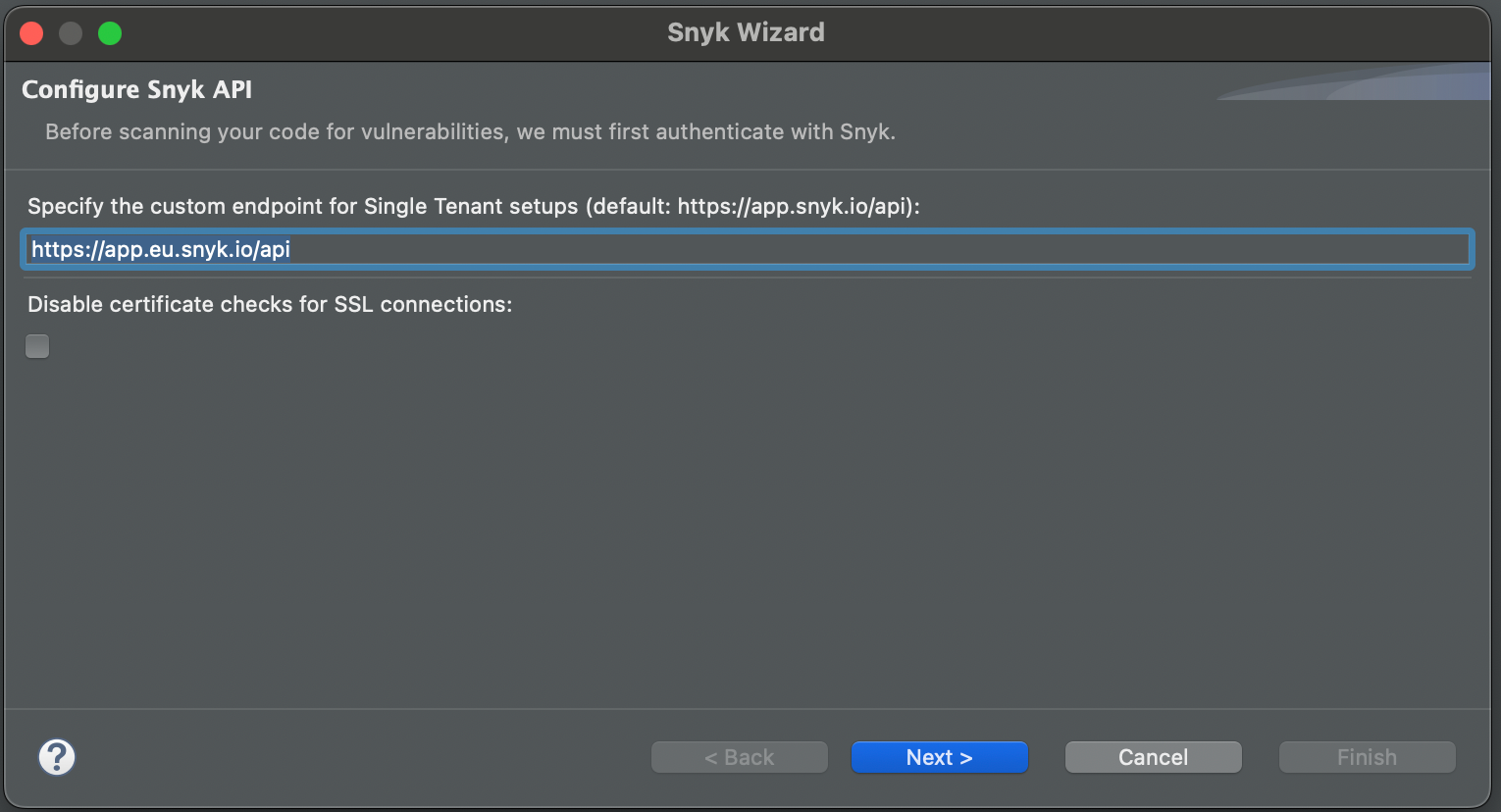Focus the custom endpoint URL field
1501x812 pixels.
pyautogui.click(x=746, y=249)
